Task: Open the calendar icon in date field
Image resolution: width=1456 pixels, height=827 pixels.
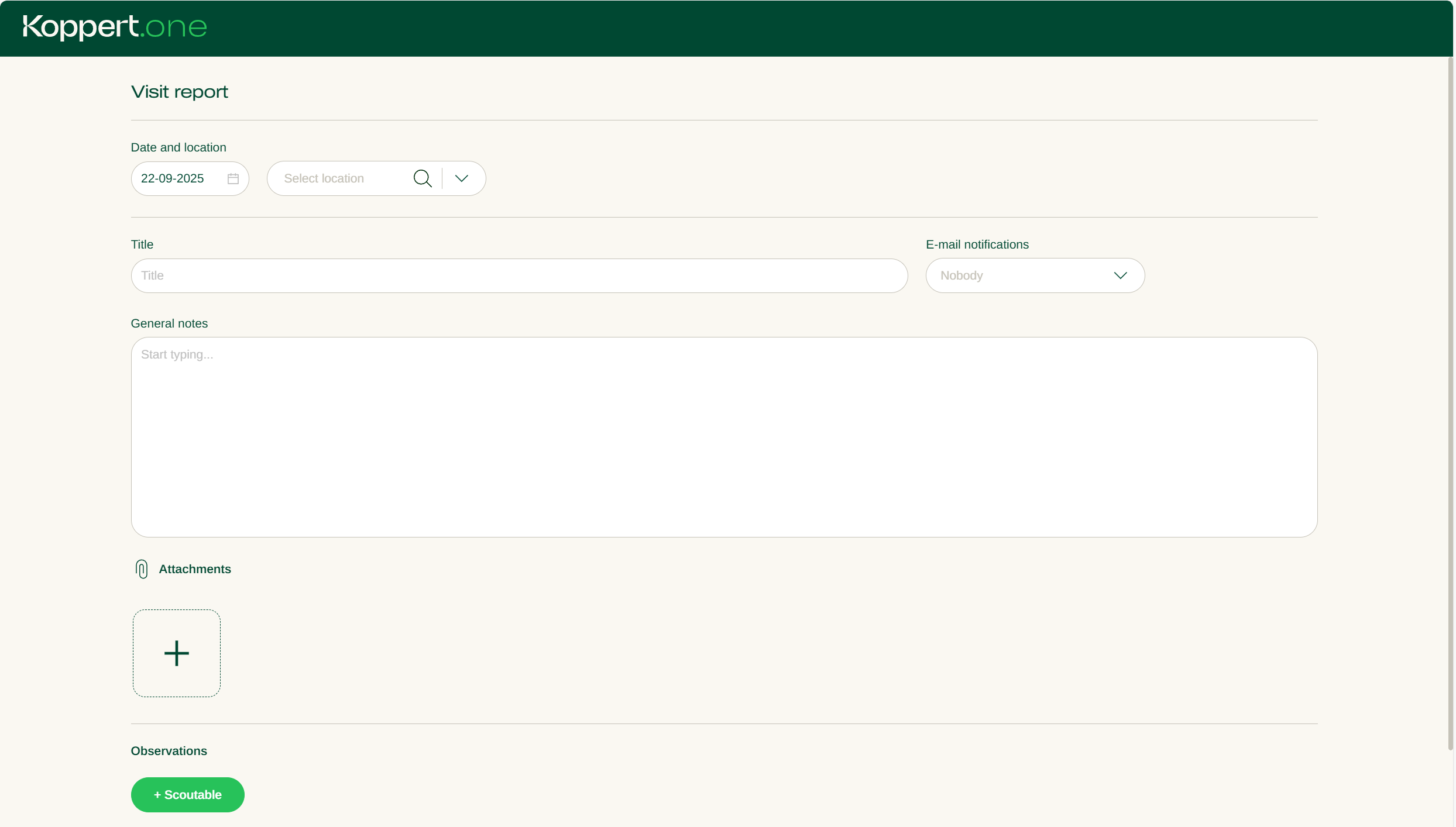Action: 233,179
